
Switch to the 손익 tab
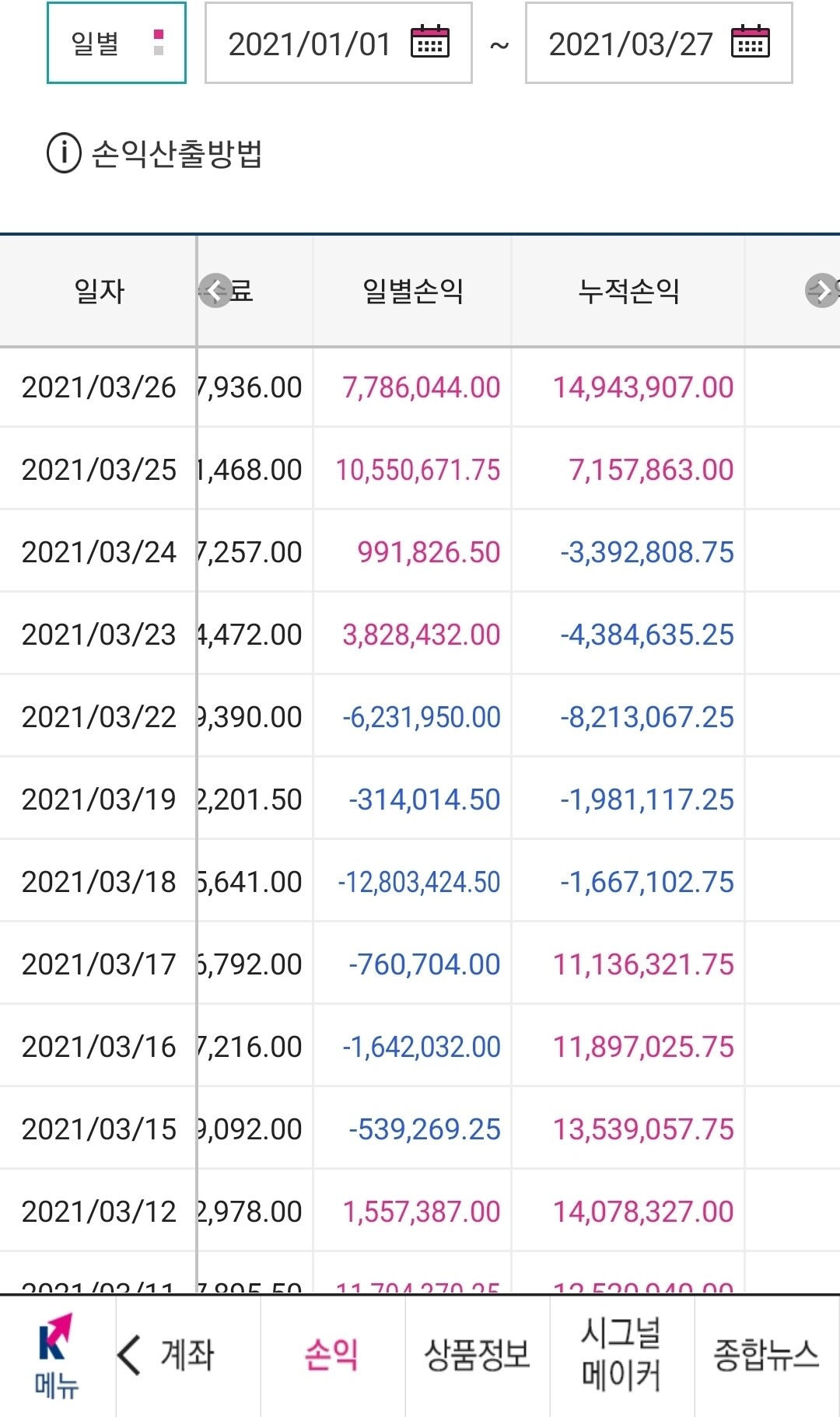(x=332, y=1355)
